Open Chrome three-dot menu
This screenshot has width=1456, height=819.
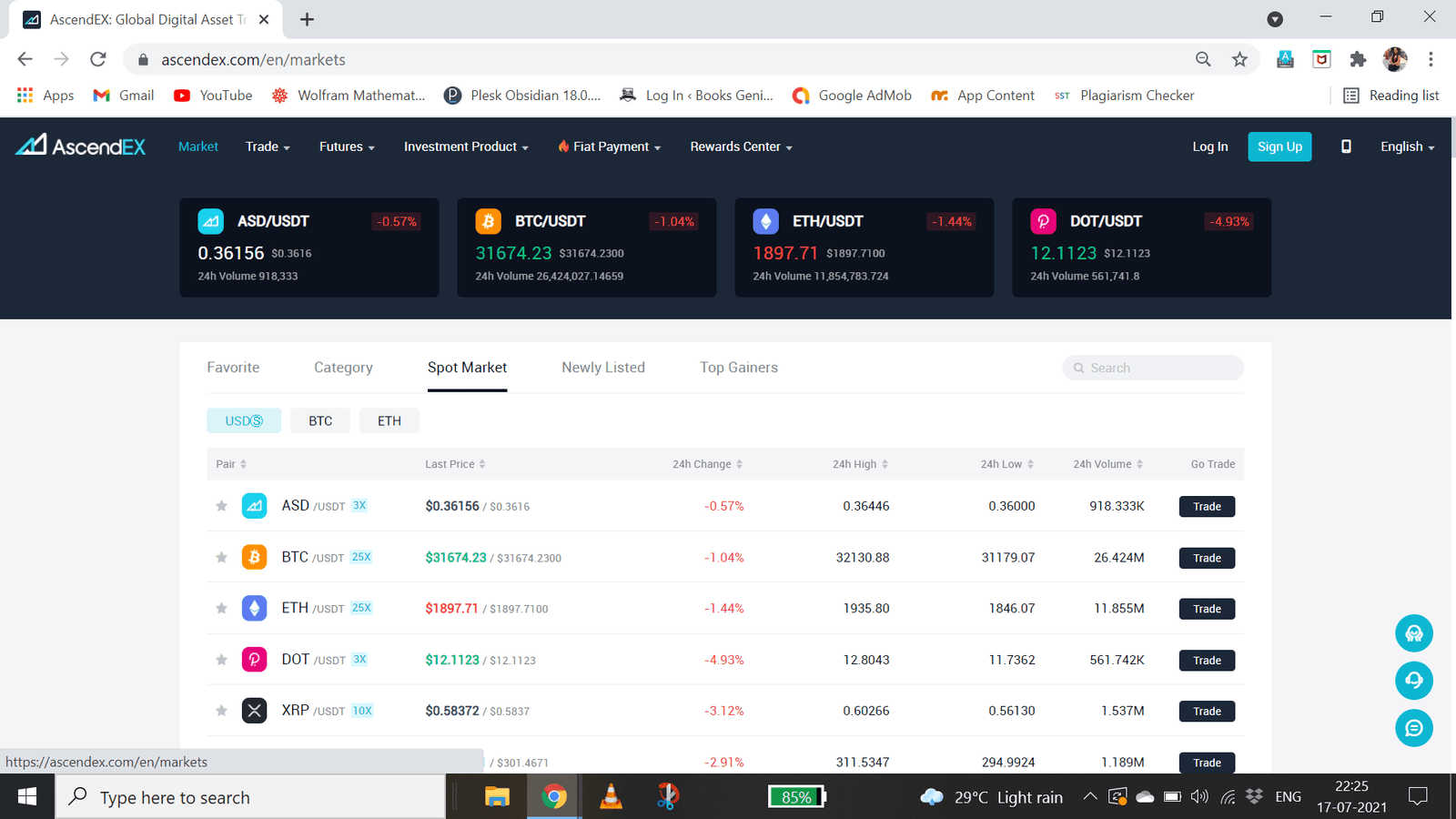pyautogui.click(x=1431, y=59)
